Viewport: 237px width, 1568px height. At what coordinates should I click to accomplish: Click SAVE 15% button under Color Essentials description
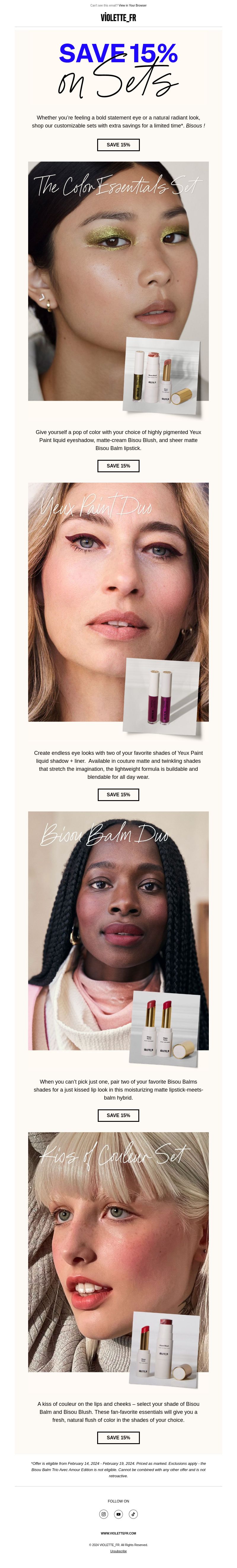[118, 466]
